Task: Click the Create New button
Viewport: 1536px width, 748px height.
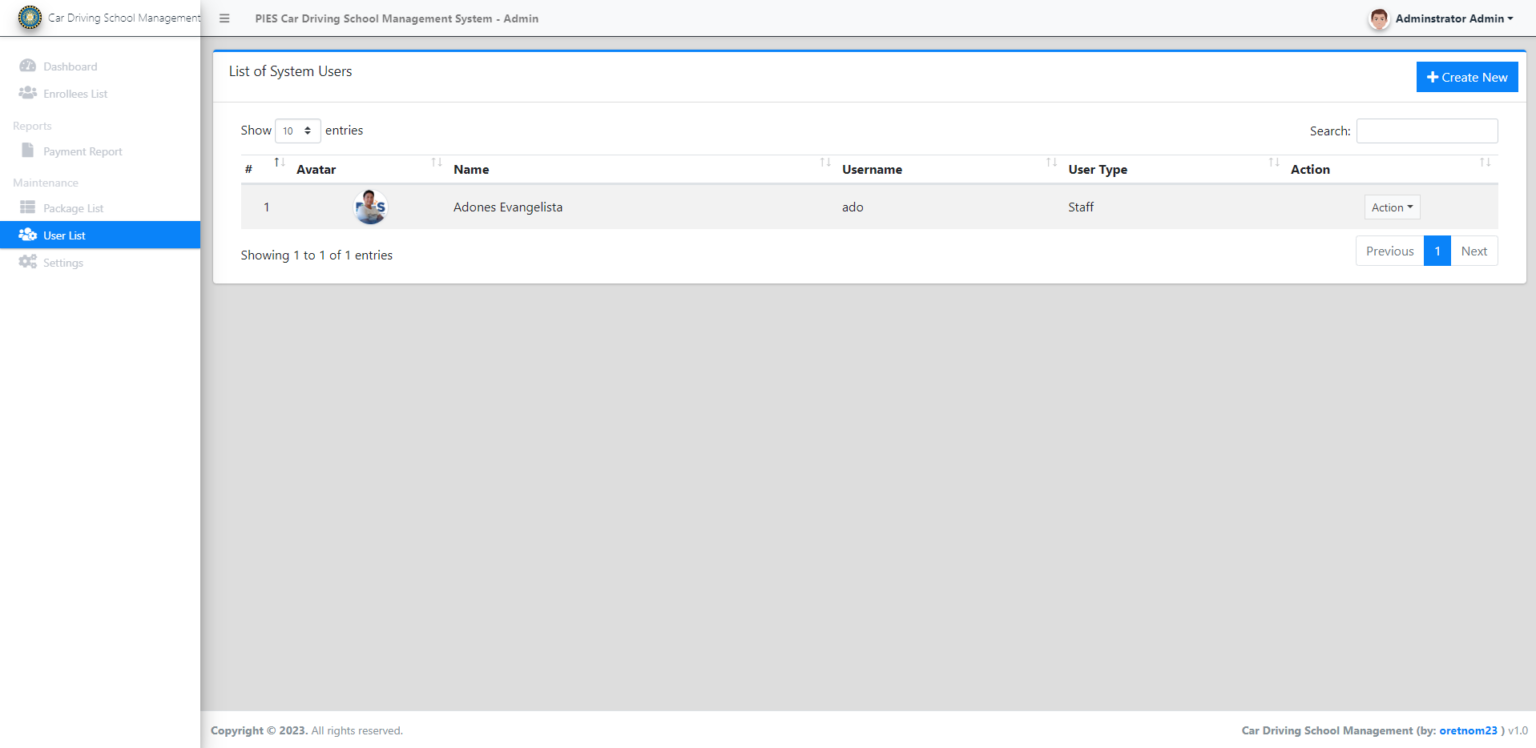Action: (1467, 77)
